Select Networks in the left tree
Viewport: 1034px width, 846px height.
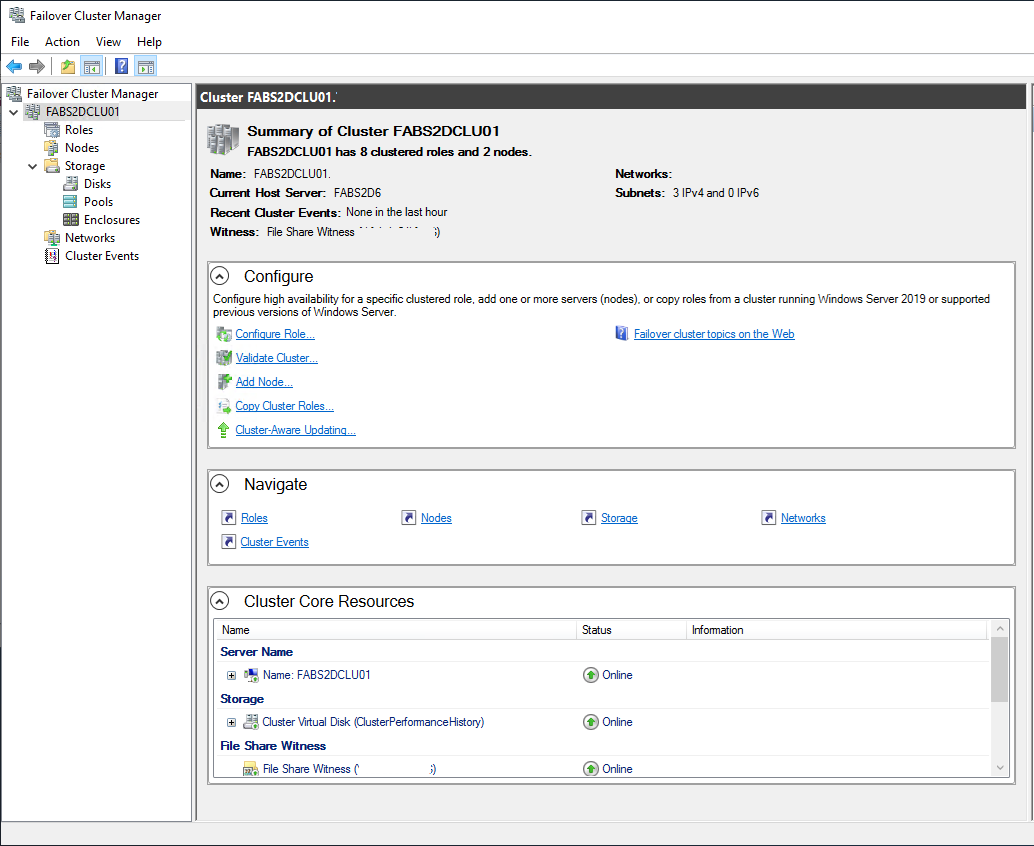pyautogui.click(x=90, y=238)
